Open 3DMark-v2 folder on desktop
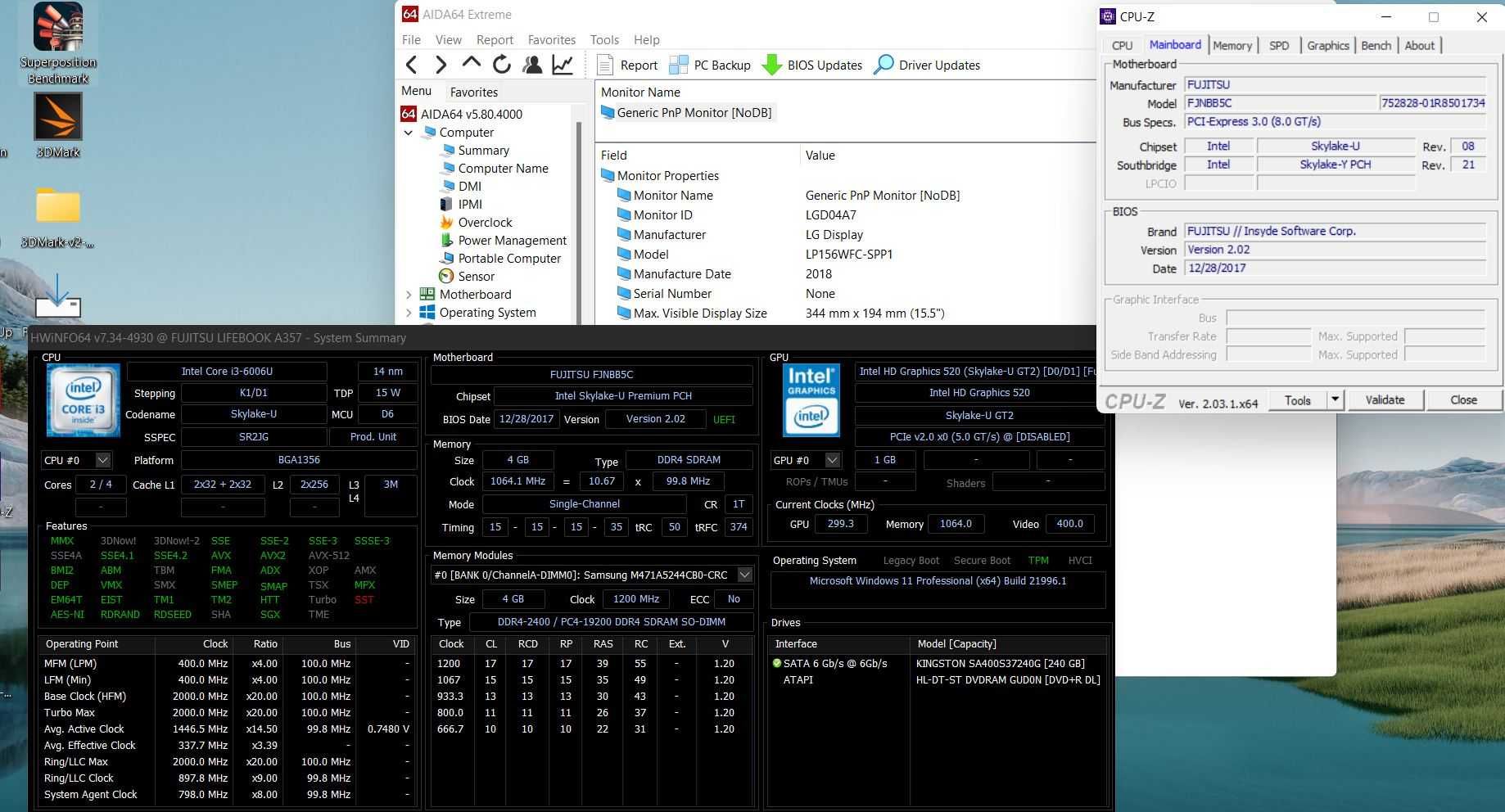 (58, 218)
